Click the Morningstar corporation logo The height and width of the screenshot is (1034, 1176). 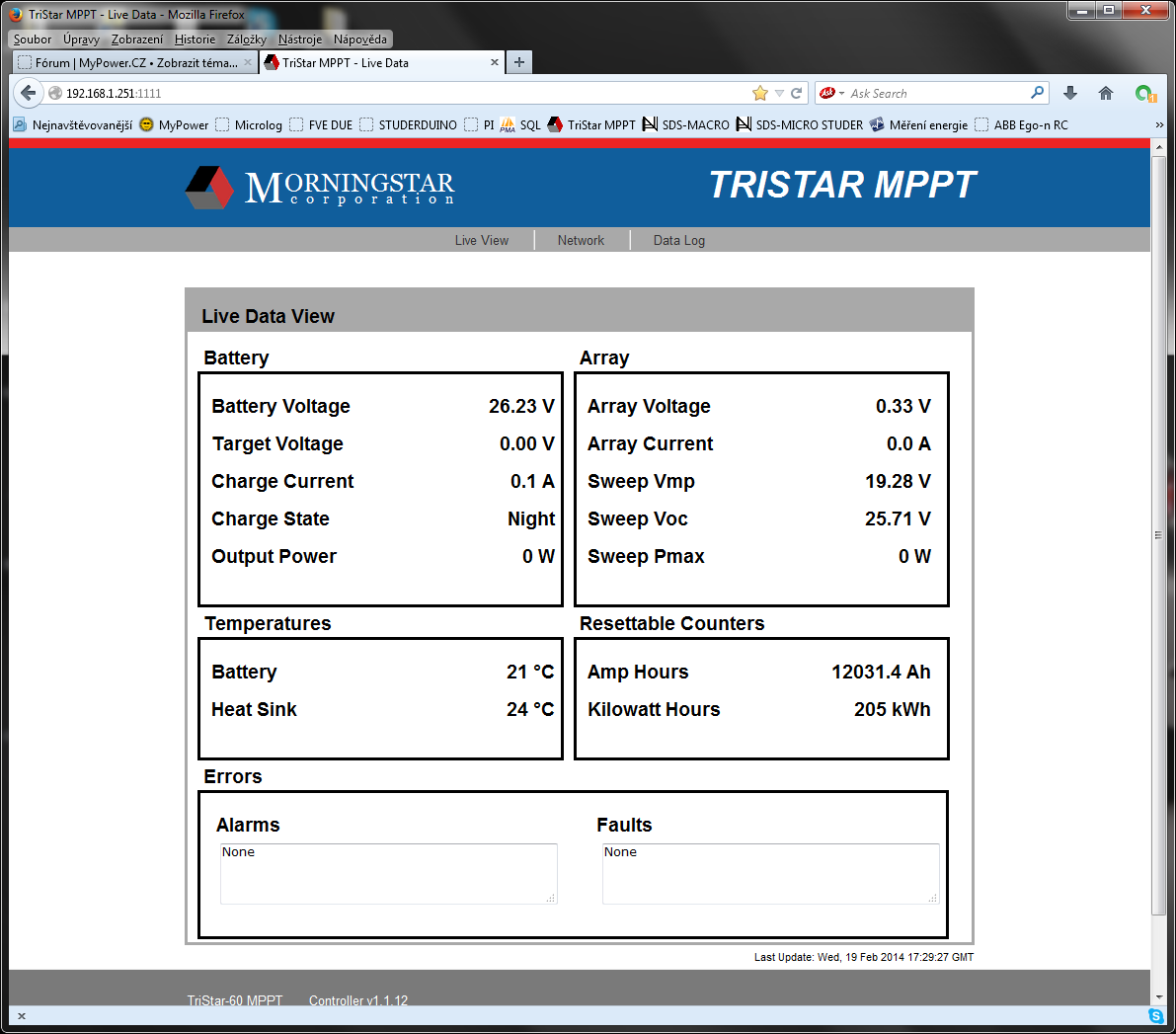tap(320, 187)
